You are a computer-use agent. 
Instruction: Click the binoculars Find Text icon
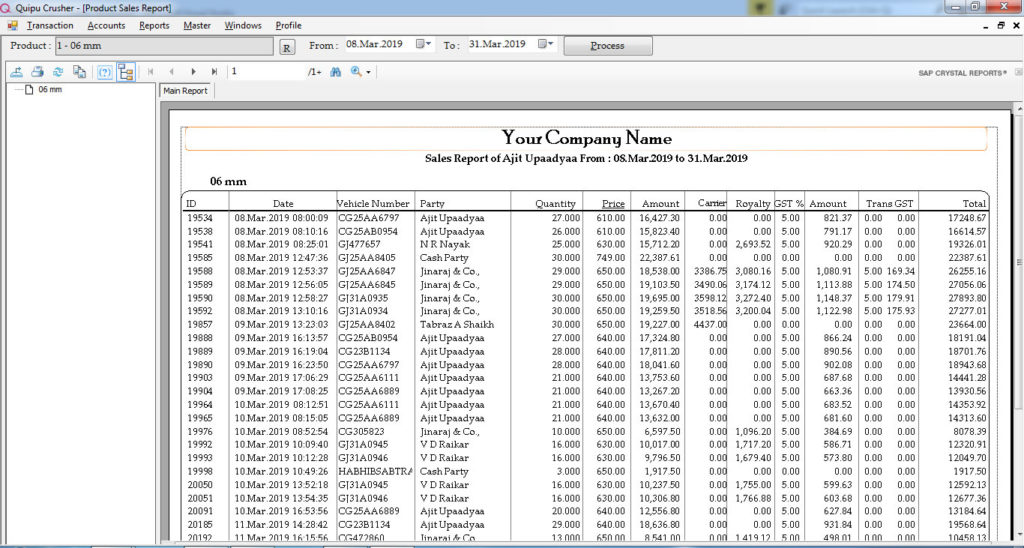[x=336, y=72]
